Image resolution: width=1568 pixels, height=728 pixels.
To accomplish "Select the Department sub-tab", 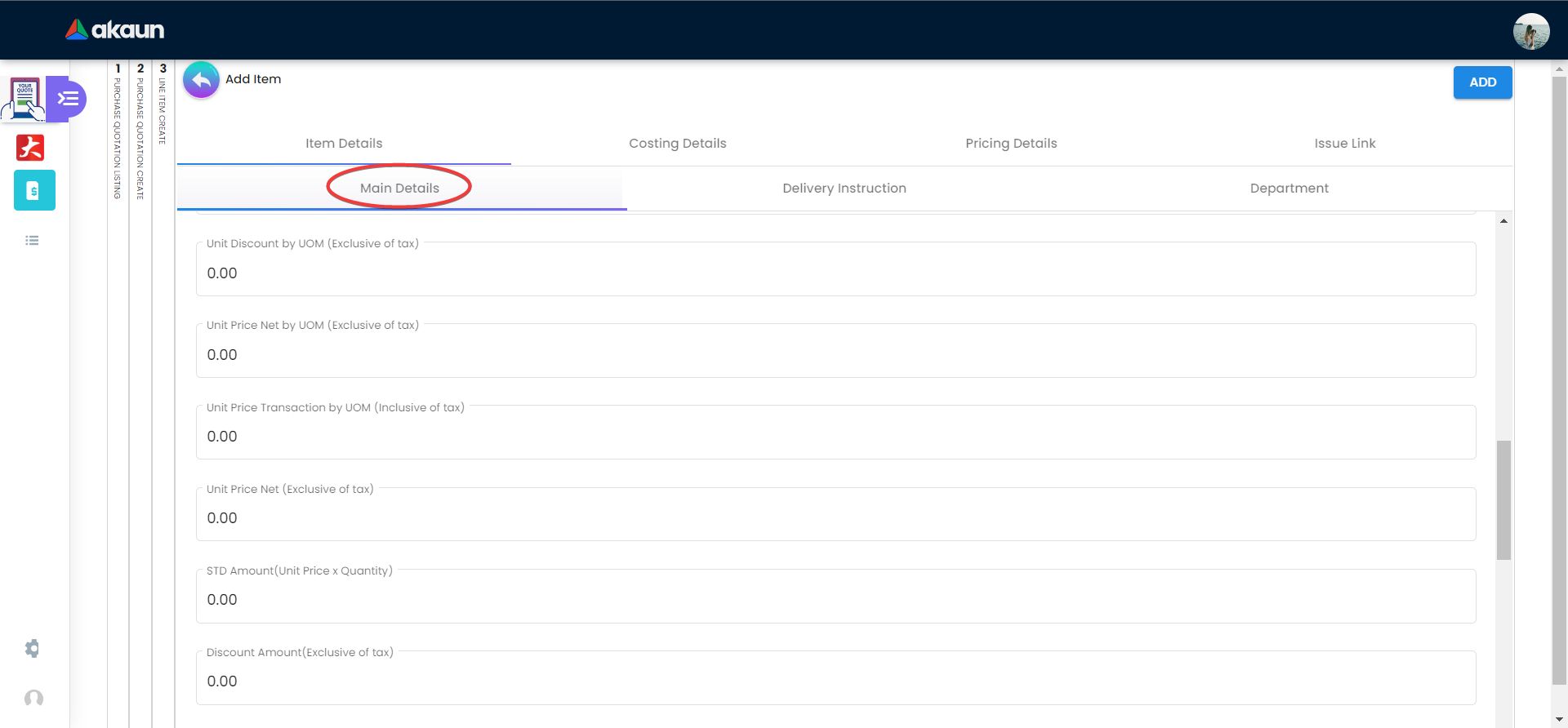I will (x=1290, y=189).
